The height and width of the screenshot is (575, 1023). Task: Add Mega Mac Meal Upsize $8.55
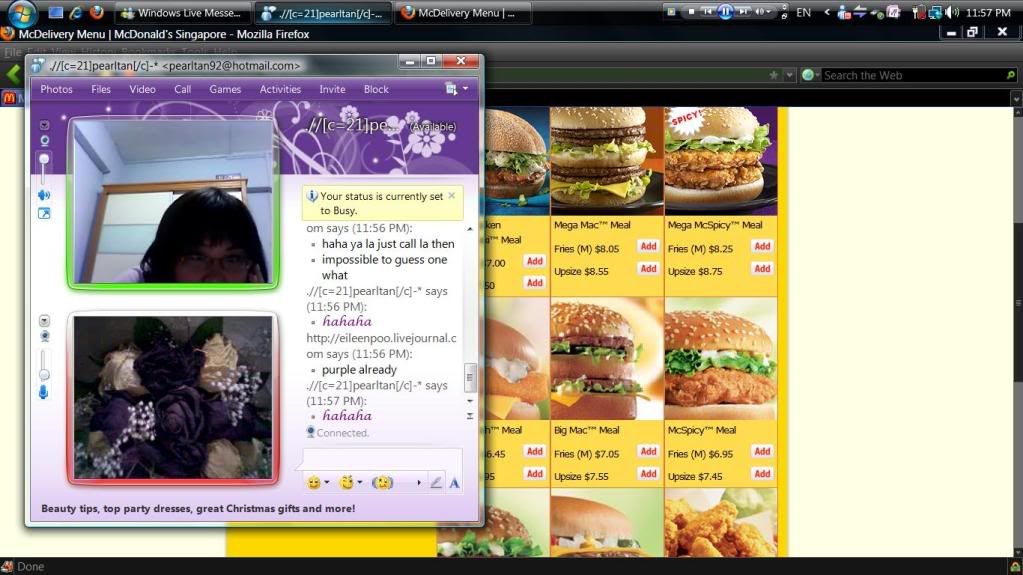pyautogui.click(x=648, y=268)
